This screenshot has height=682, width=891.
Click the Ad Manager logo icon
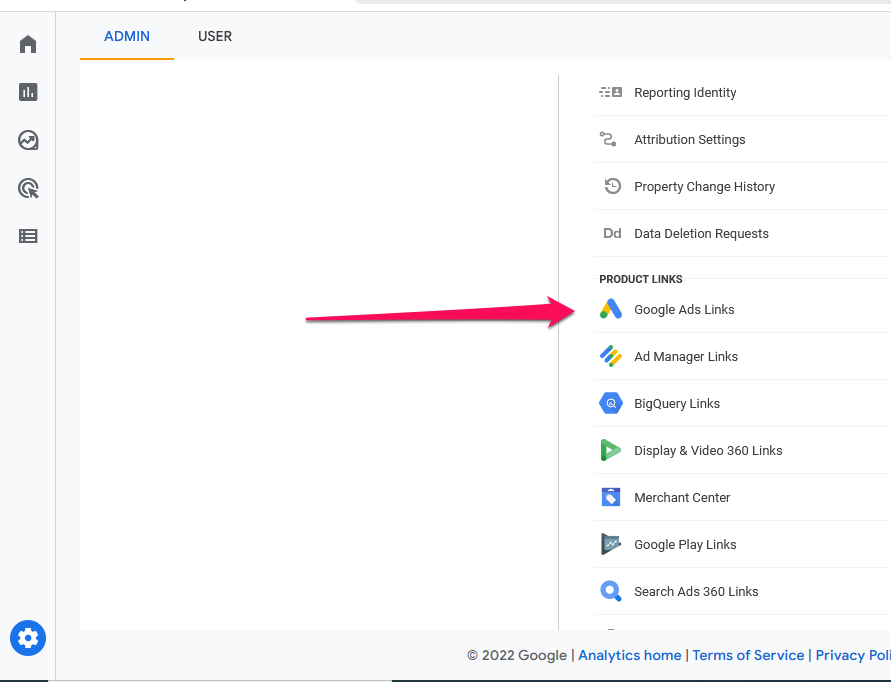[610, 357]
